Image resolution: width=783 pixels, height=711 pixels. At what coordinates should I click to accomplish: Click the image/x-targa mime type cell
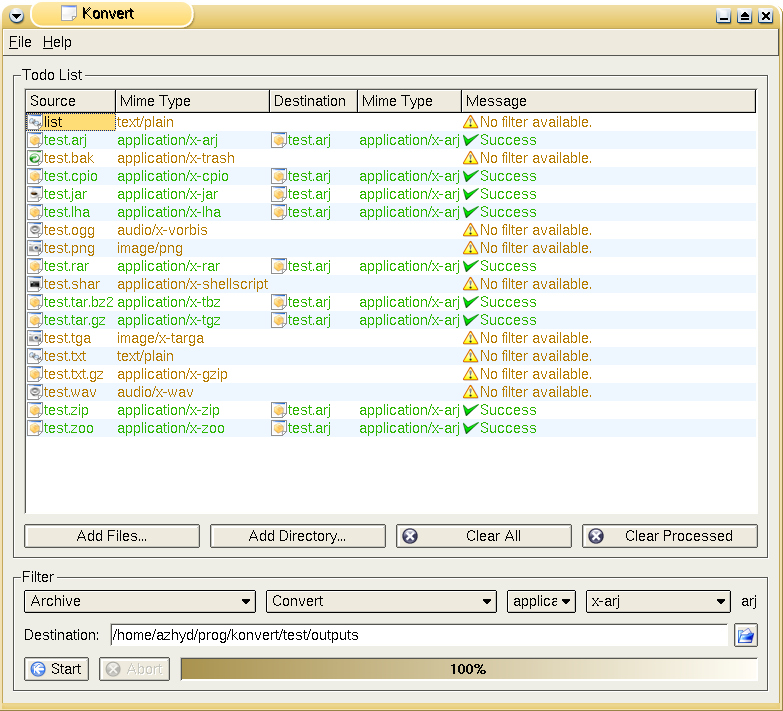(x=160, y=338)
